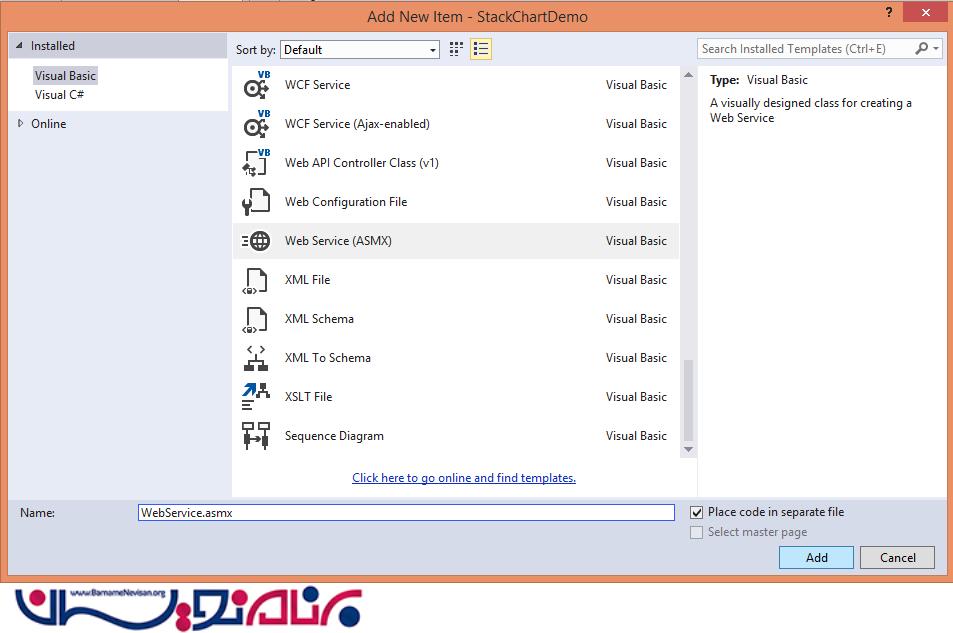This screenshot has width=953, height=633.
Task: Select Visual C# in the tree
Action: pos(59,95)
